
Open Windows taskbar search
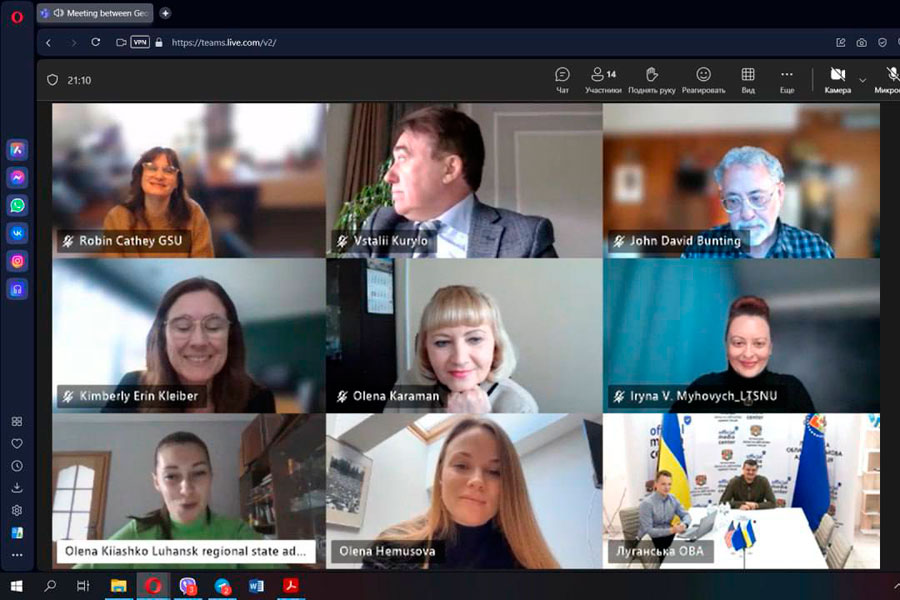pos(51,586)
